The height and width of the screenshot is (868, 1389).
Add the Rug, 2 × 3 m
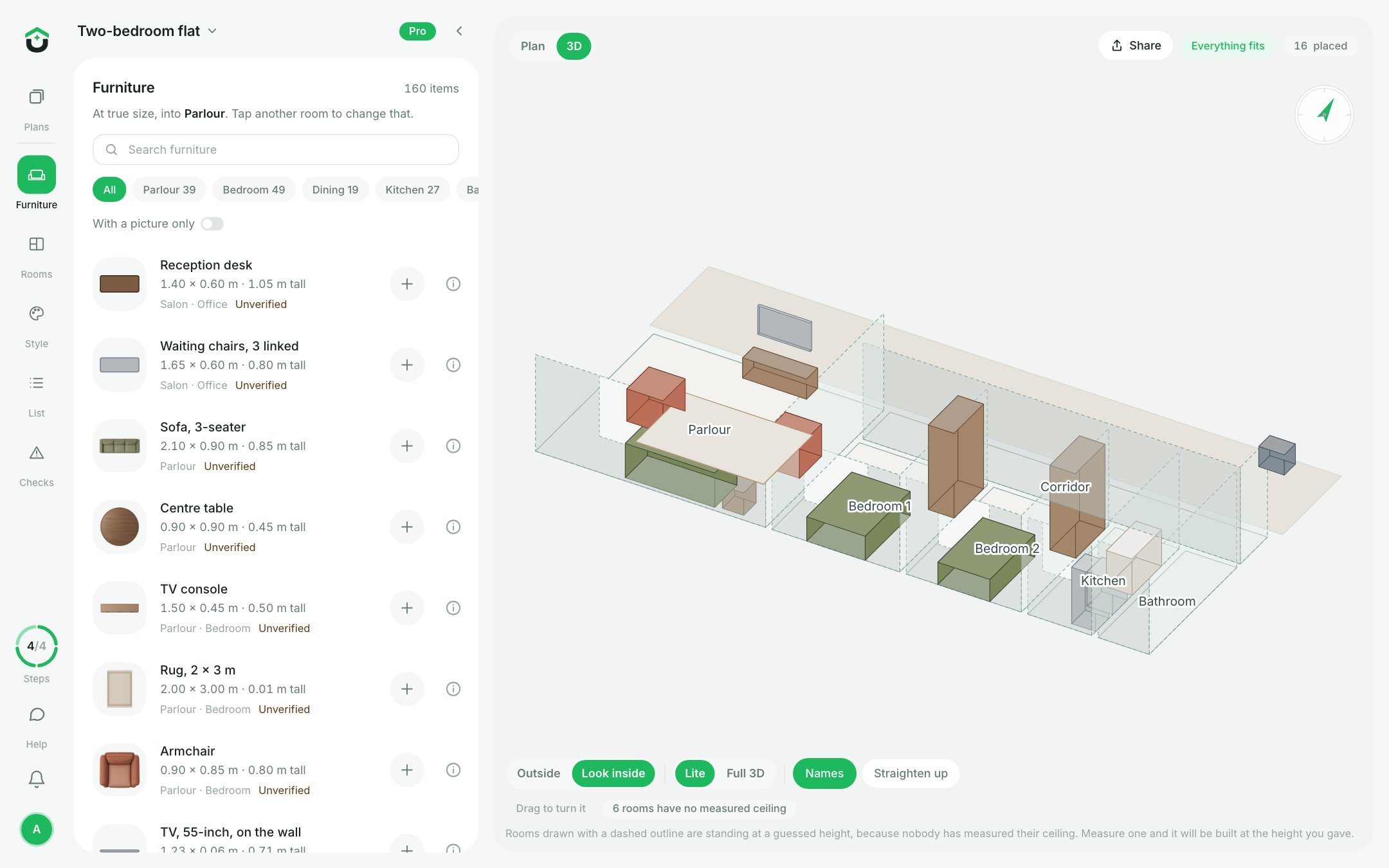click(407, 689)
